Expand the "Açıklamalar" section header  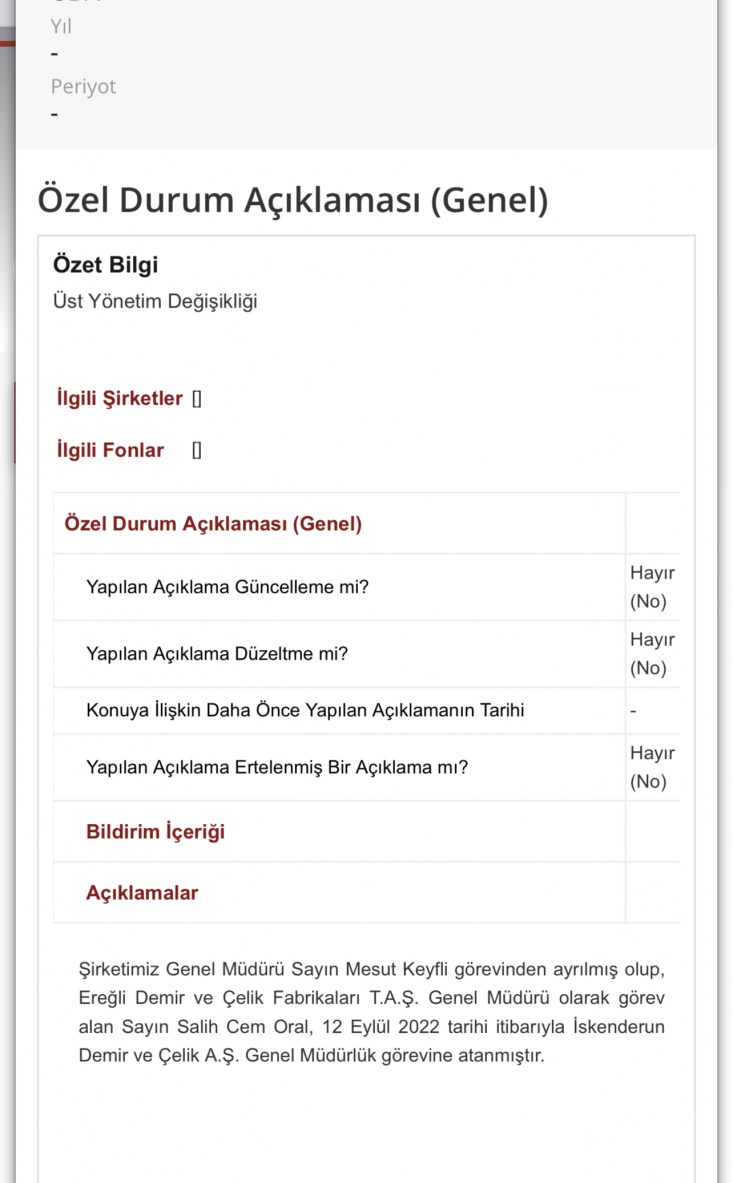(142, 893)
